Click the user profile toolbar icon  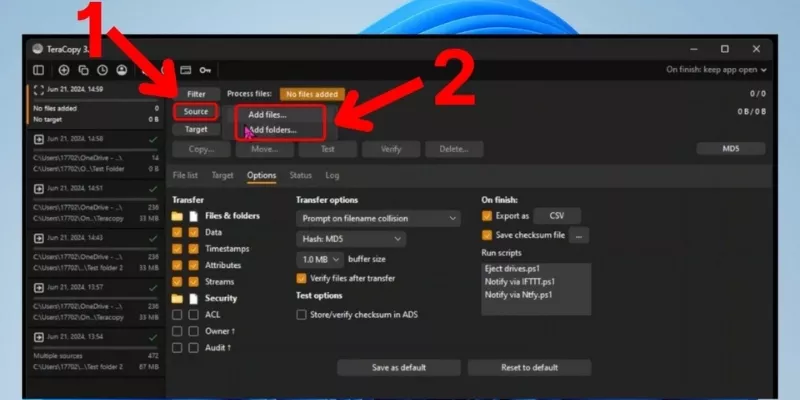(121, 70)
